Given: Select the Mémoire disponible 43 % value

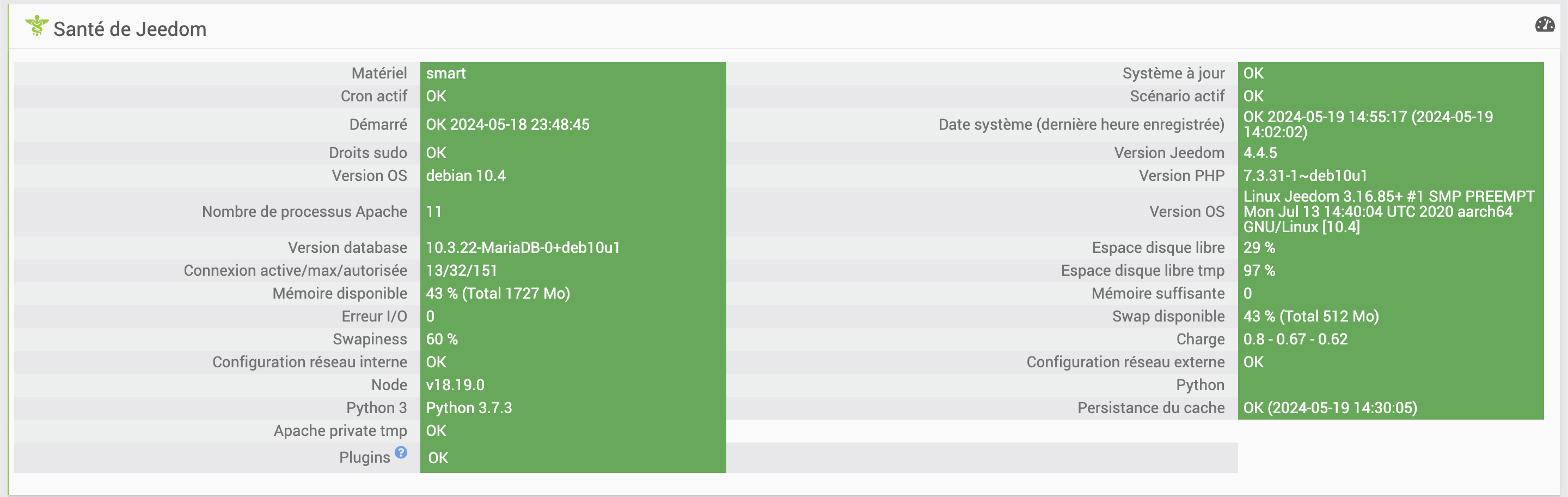Looking at the screenshot, I should [x=573, y=293].
